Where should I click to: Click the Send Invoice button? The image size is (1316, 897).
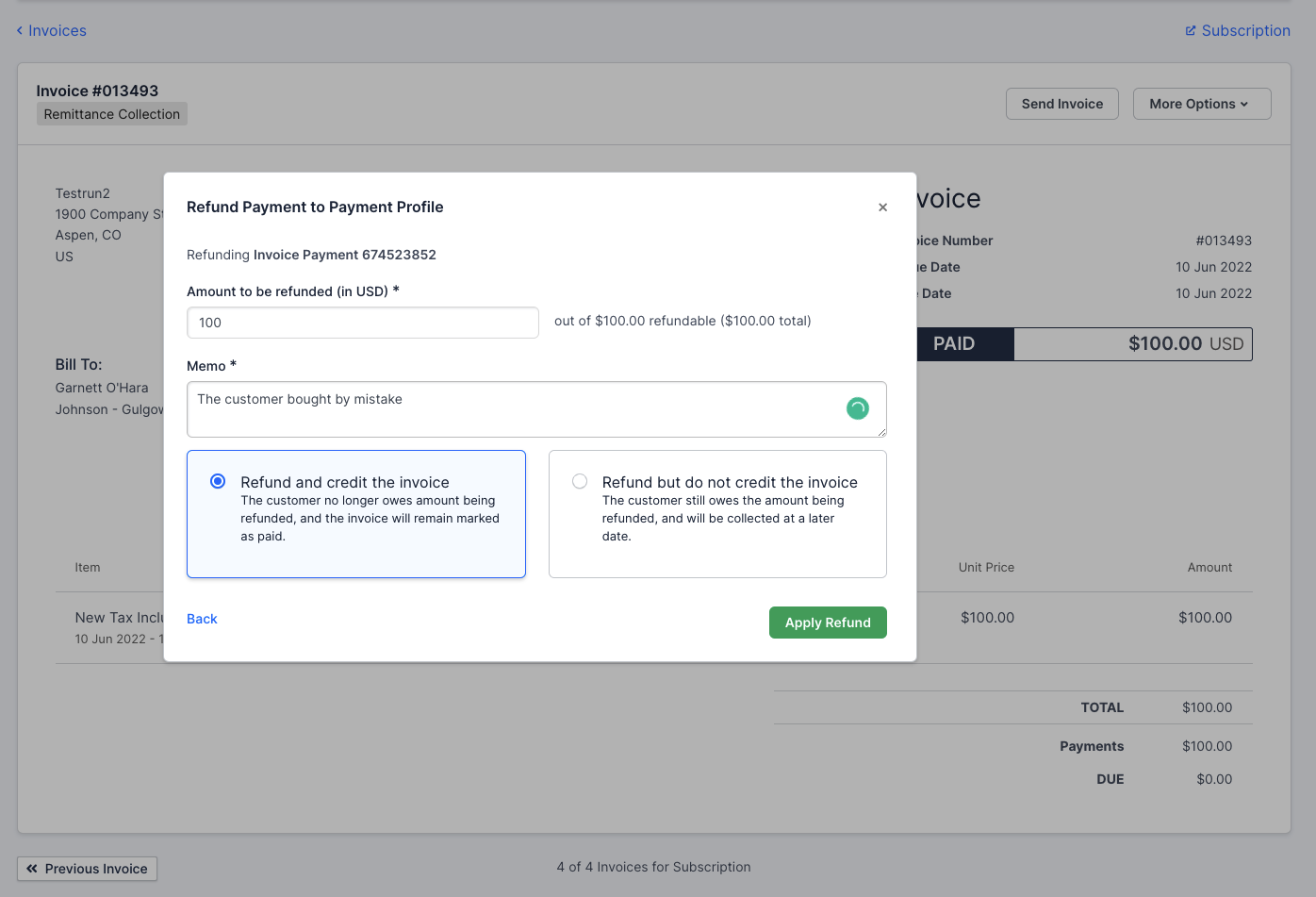tap(1061, 104)
